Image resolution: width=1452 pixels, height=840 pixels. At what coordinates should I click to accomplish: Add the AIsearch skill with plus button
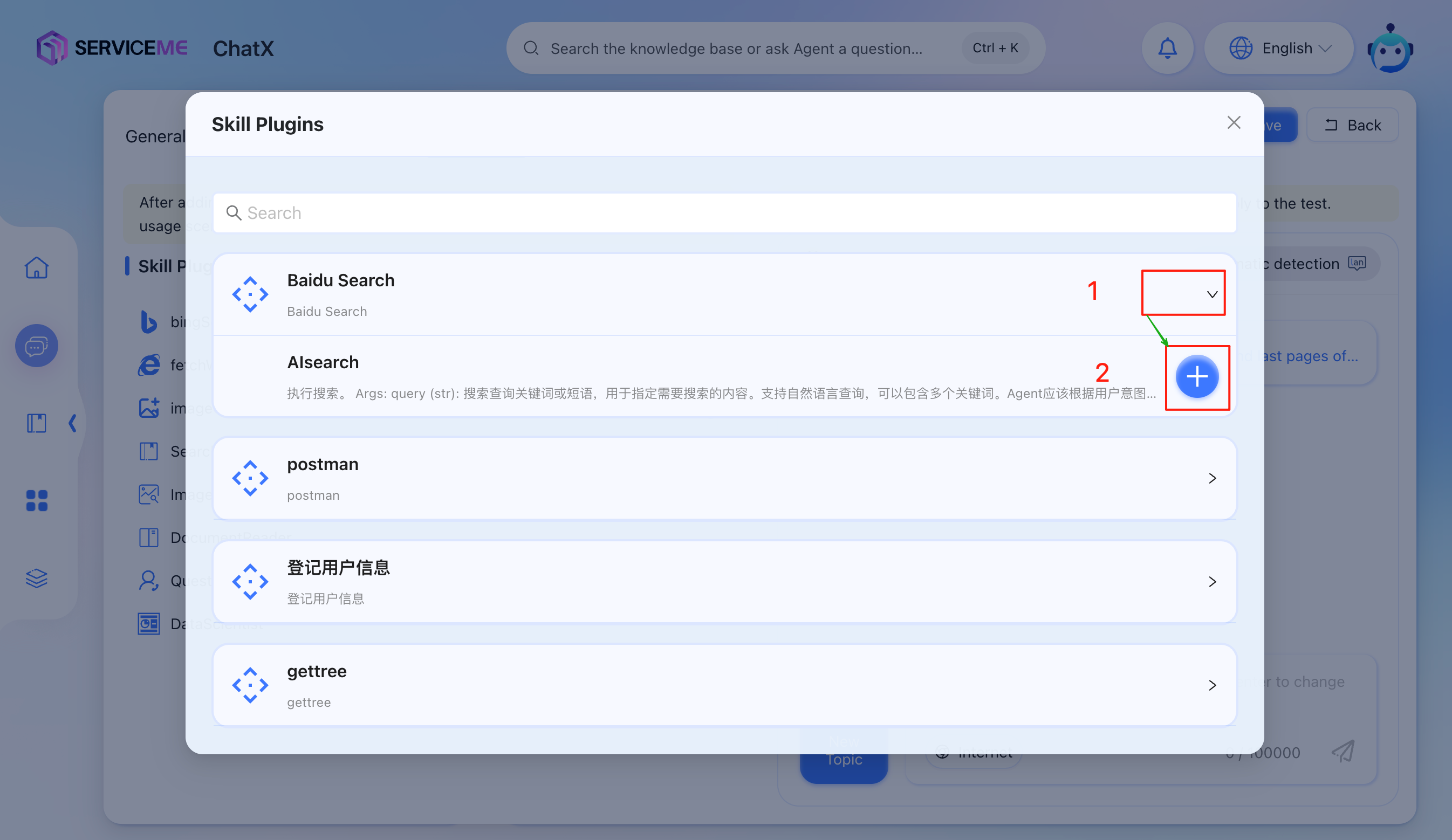pos(1197,377)
